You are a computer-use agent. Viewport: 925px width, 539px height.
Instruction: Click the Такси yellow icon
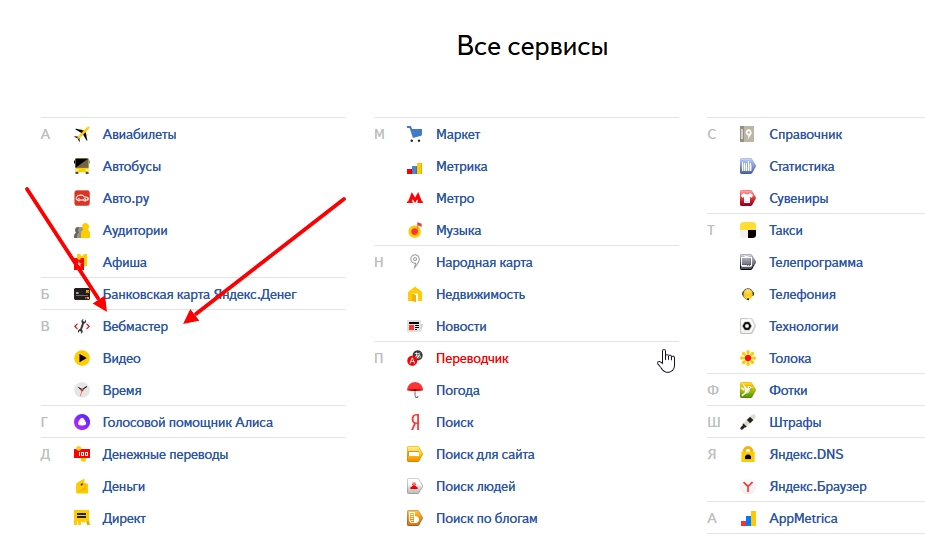click(x=747, y=231)
